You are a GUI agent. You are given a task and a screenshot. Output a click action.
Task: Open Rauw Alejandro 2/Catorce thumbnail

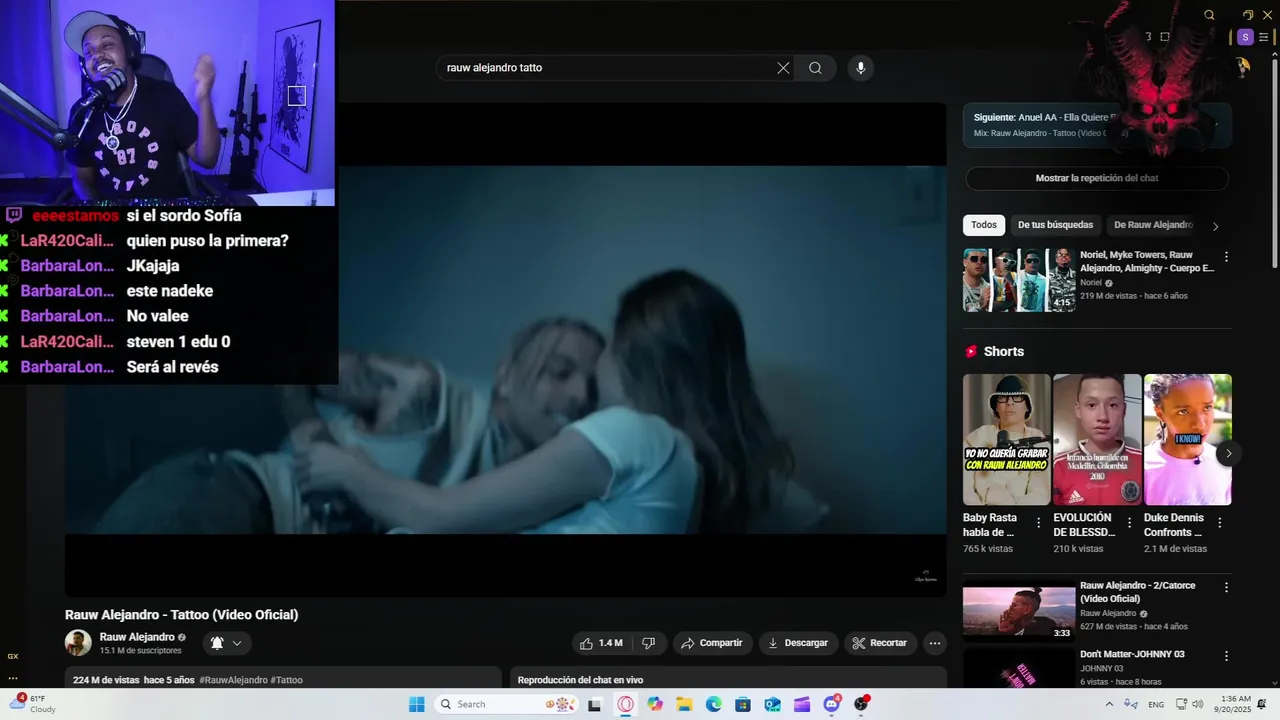coord(1019,611)
